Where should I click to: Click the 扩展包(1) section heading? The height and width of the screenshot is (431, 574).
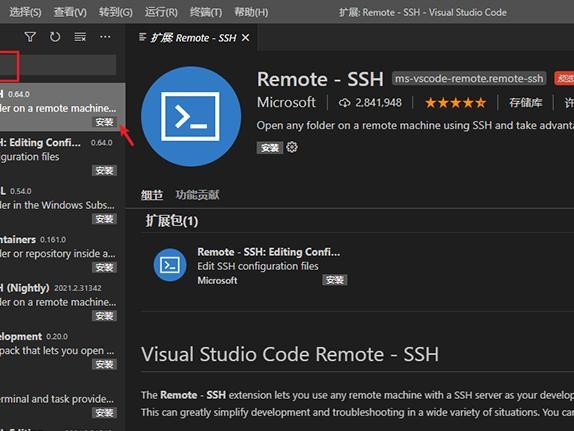pos(172,221)
